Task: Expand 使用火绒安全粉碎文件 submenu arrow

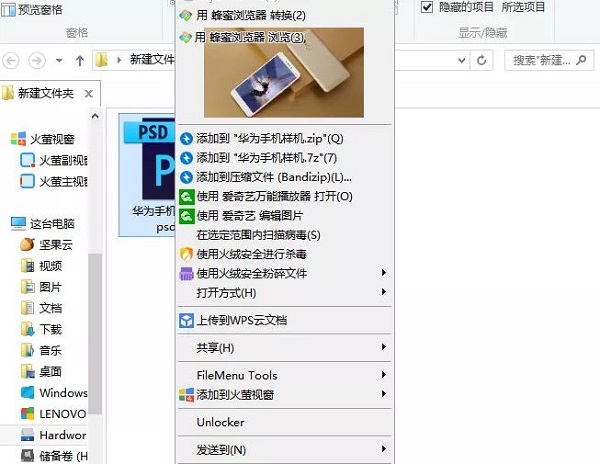Action: pos(383,273)
